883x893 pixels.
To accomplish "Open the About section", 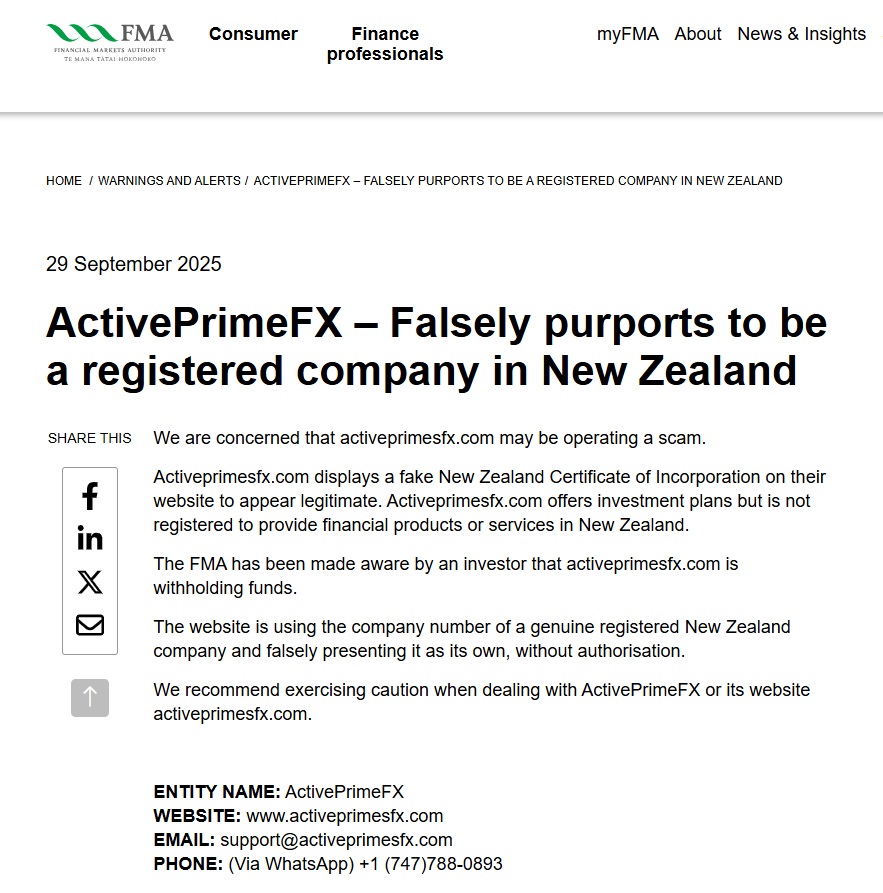I will [x=697, y=34].
